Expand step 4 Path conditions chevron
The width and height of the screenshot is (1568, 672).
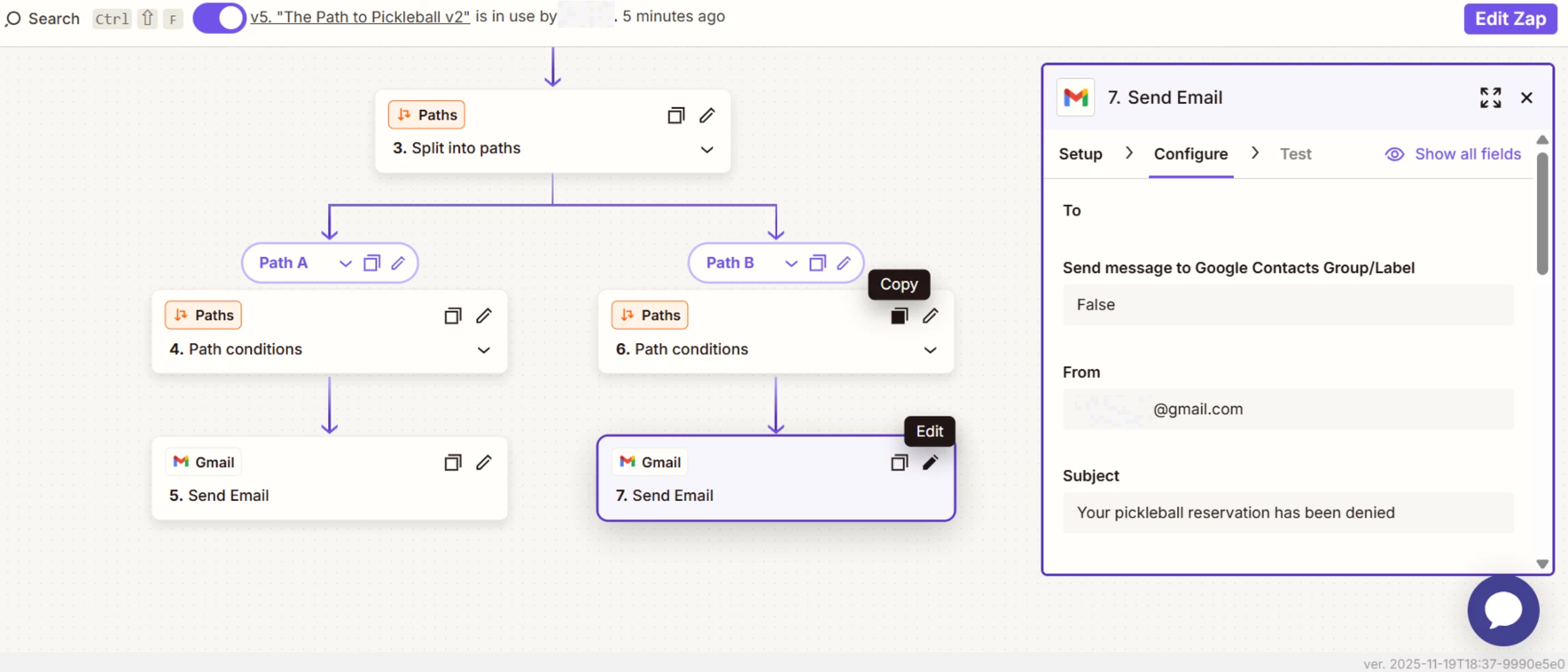(x=484, y=350)
